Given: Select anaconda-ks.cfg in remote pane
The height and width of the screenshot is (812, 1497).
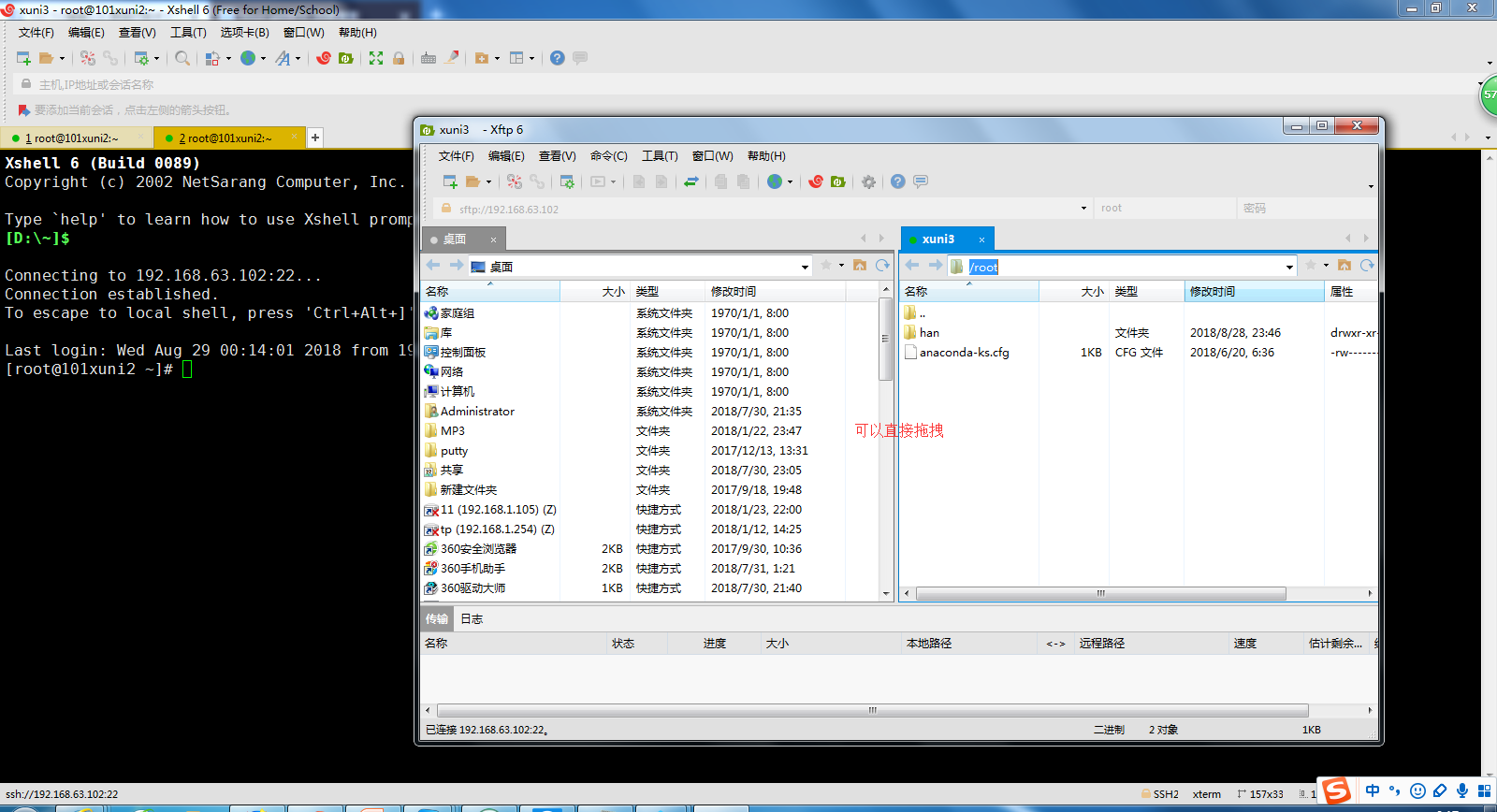Looking at the screenshot, I should click(964, 353).
